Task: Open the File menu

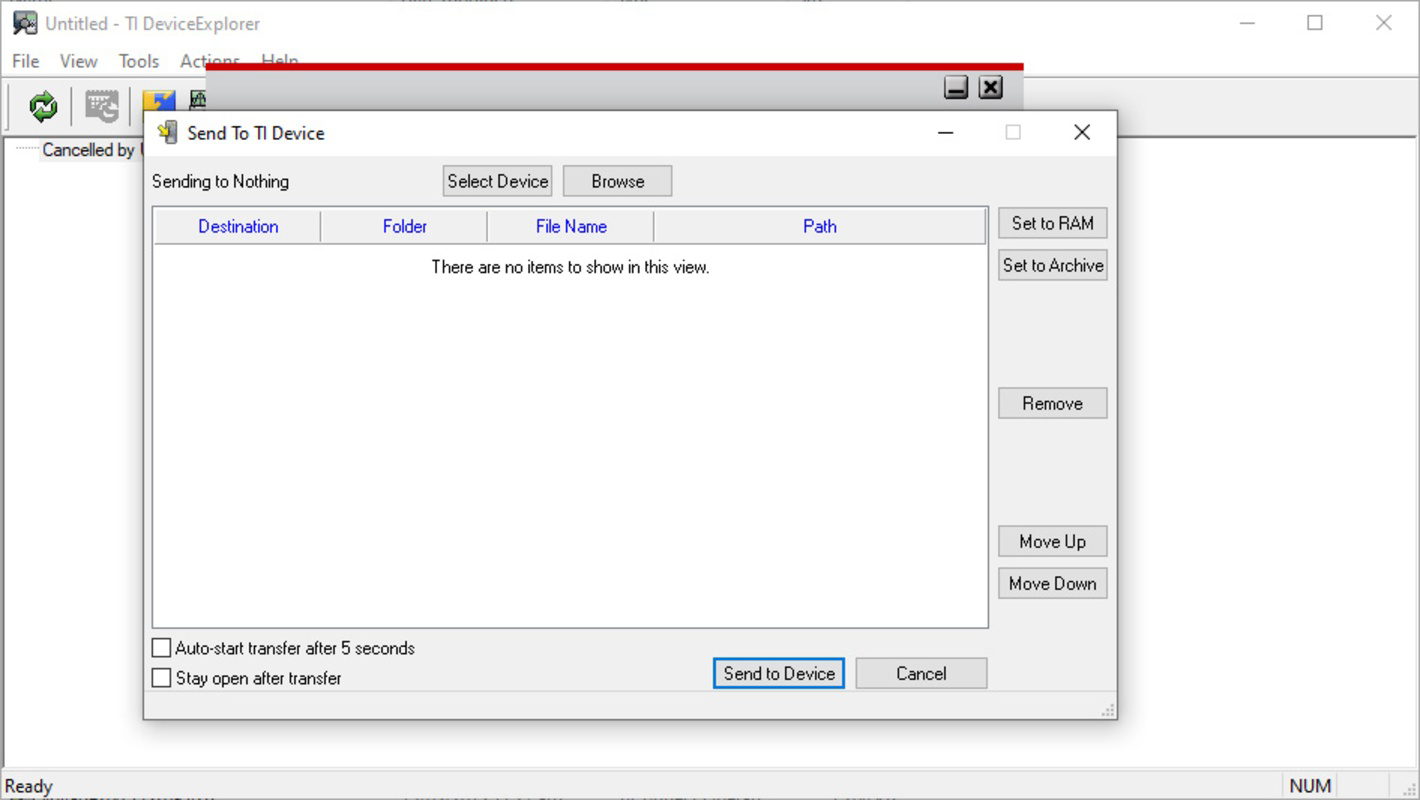Action: [26, 61]
